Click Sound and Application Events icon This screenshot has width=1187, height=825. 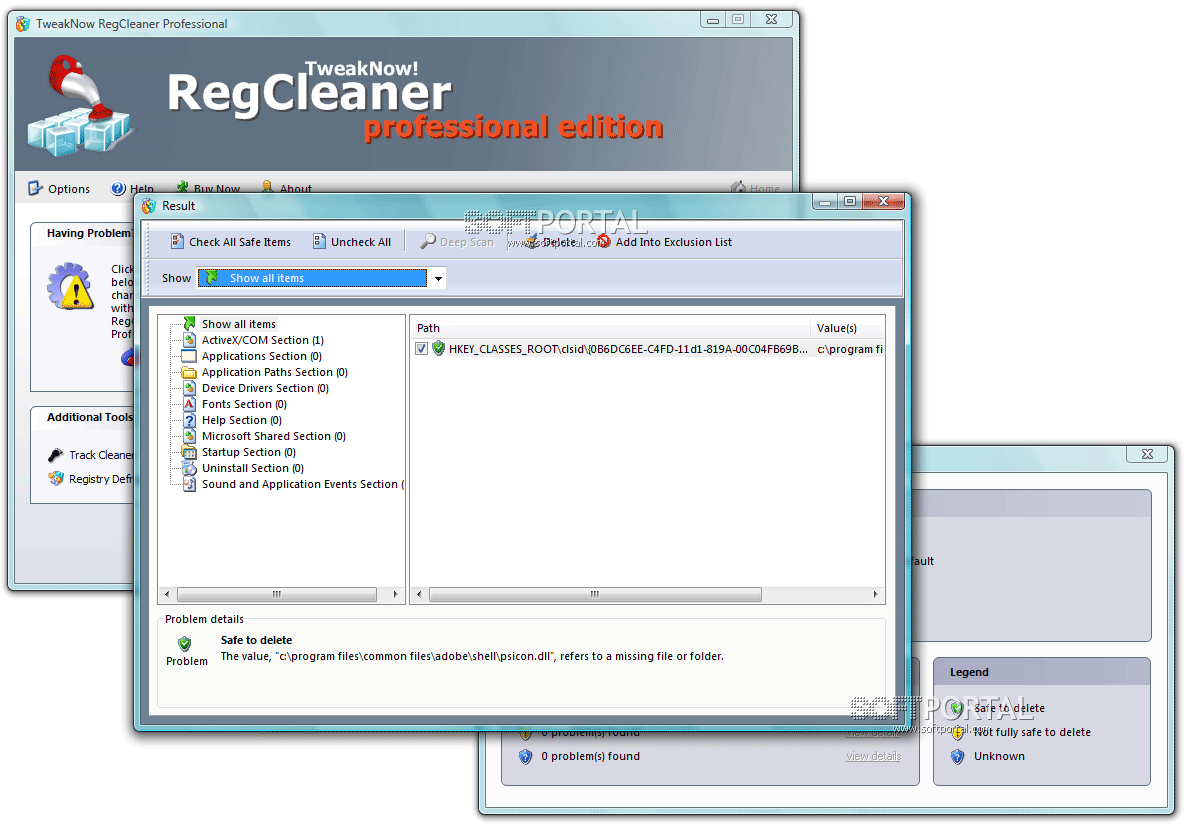[189, 484]
